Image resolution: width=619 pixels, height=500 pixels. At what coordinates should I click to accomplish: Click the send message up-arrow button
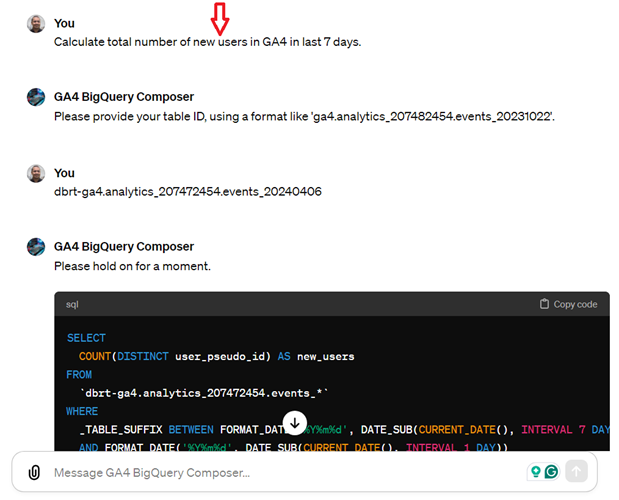576,471
